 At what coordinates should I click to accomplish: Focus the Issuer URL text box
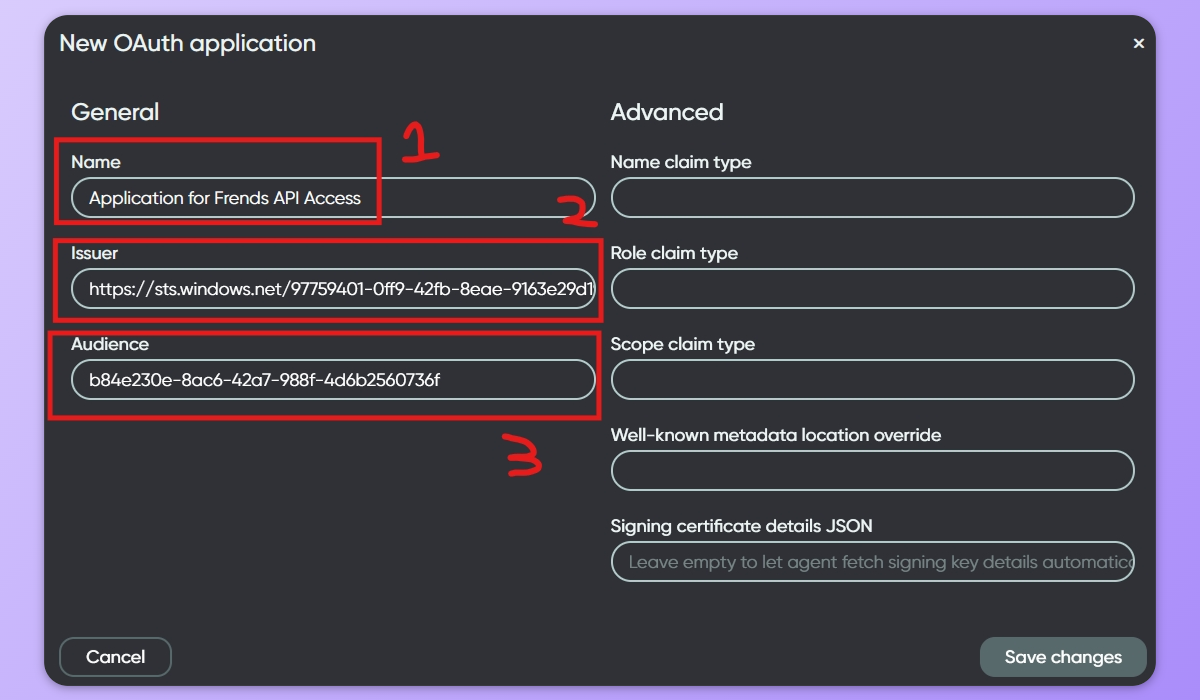click(x=333, y=289)
